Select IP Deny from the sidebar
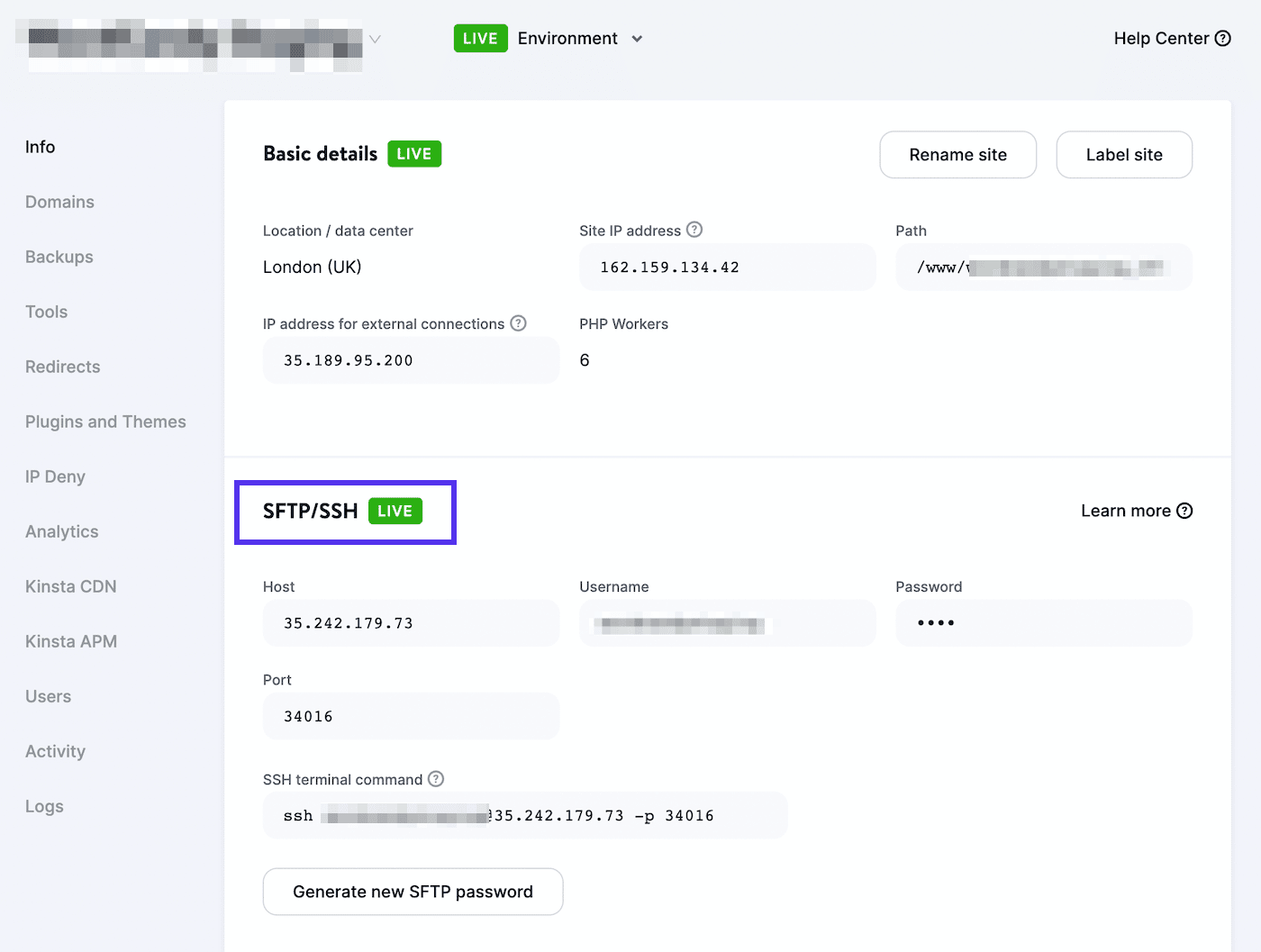 pos(54,476)
